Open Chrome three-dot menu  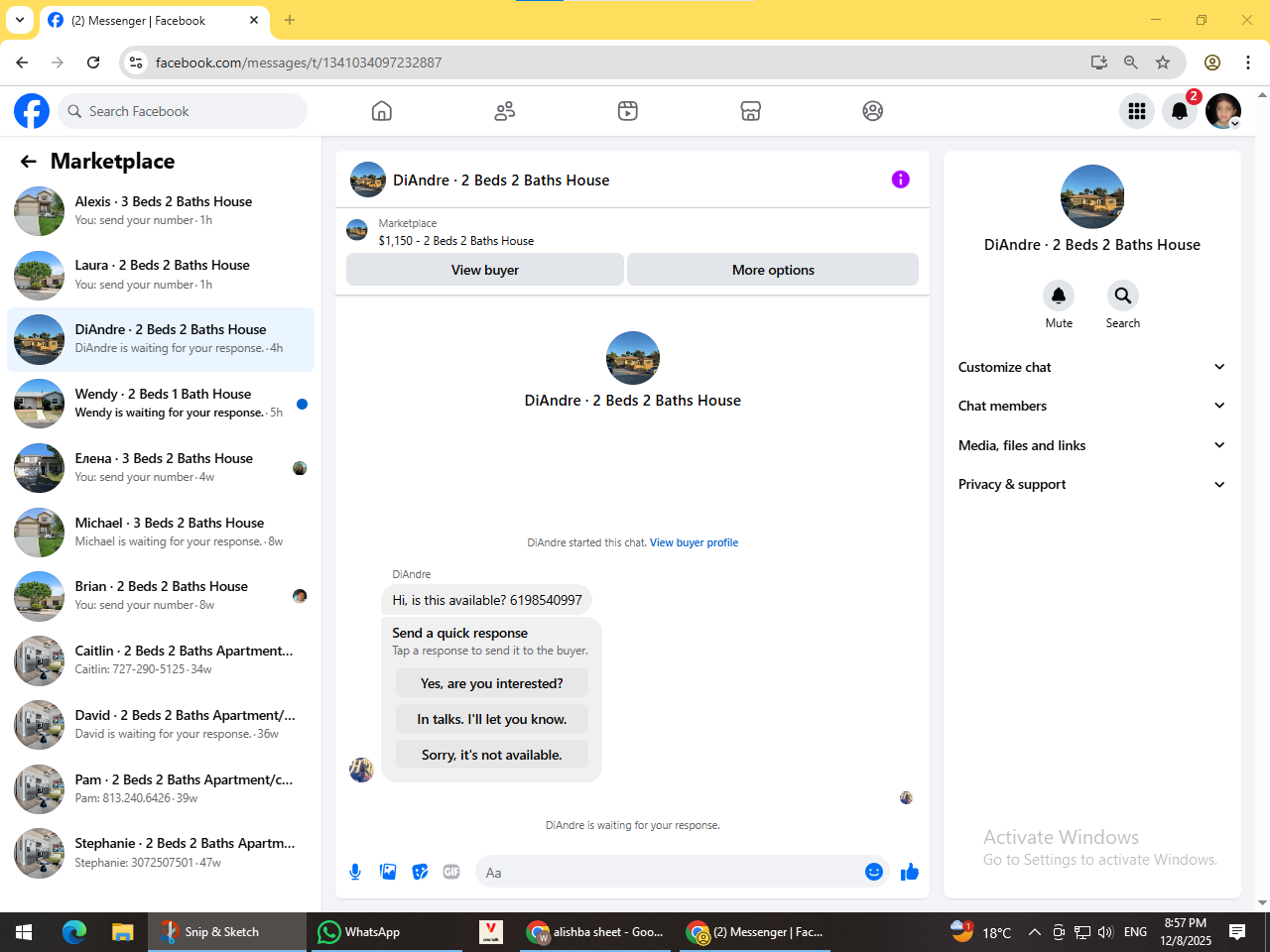pos(1248,62)
